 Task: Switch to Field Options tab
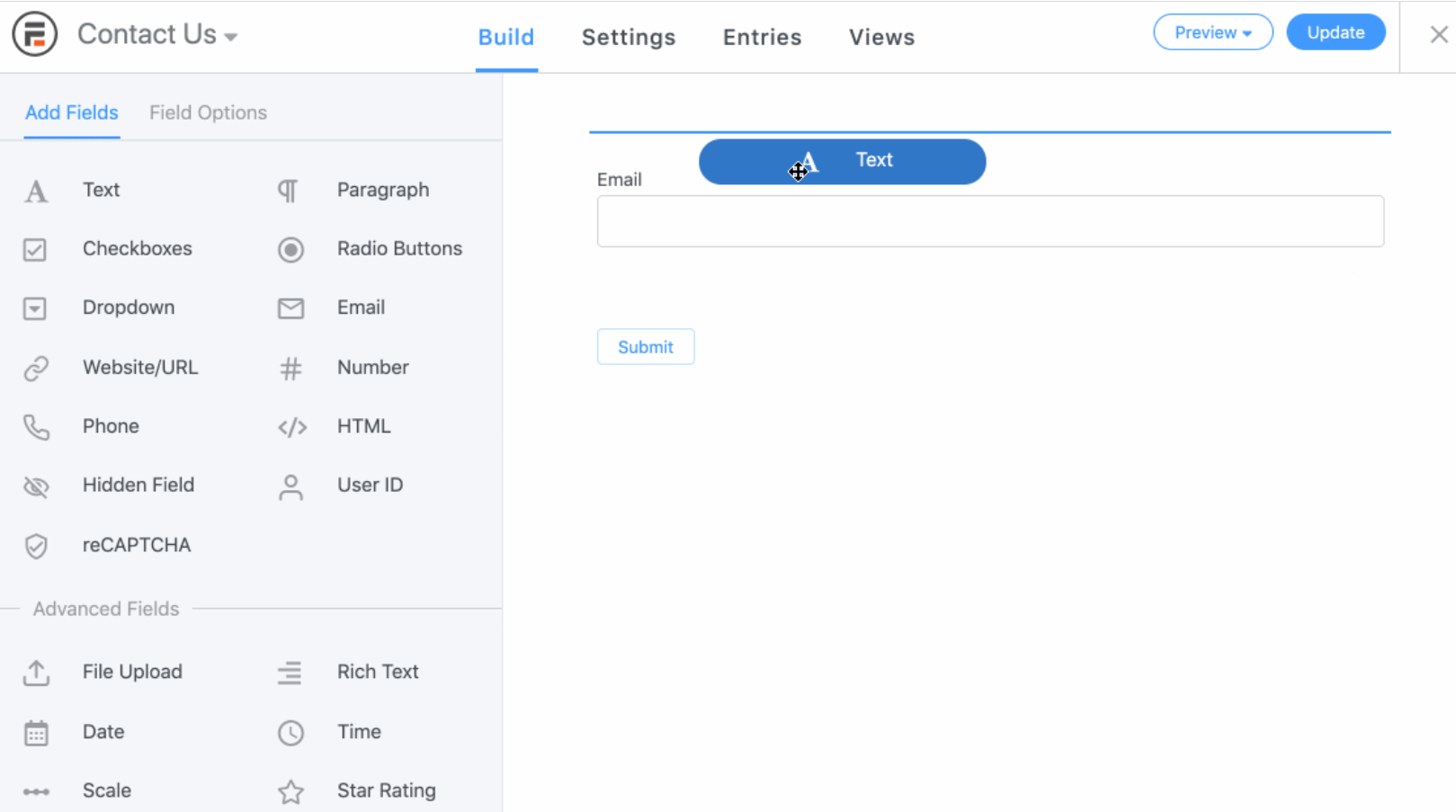(208, 112)
